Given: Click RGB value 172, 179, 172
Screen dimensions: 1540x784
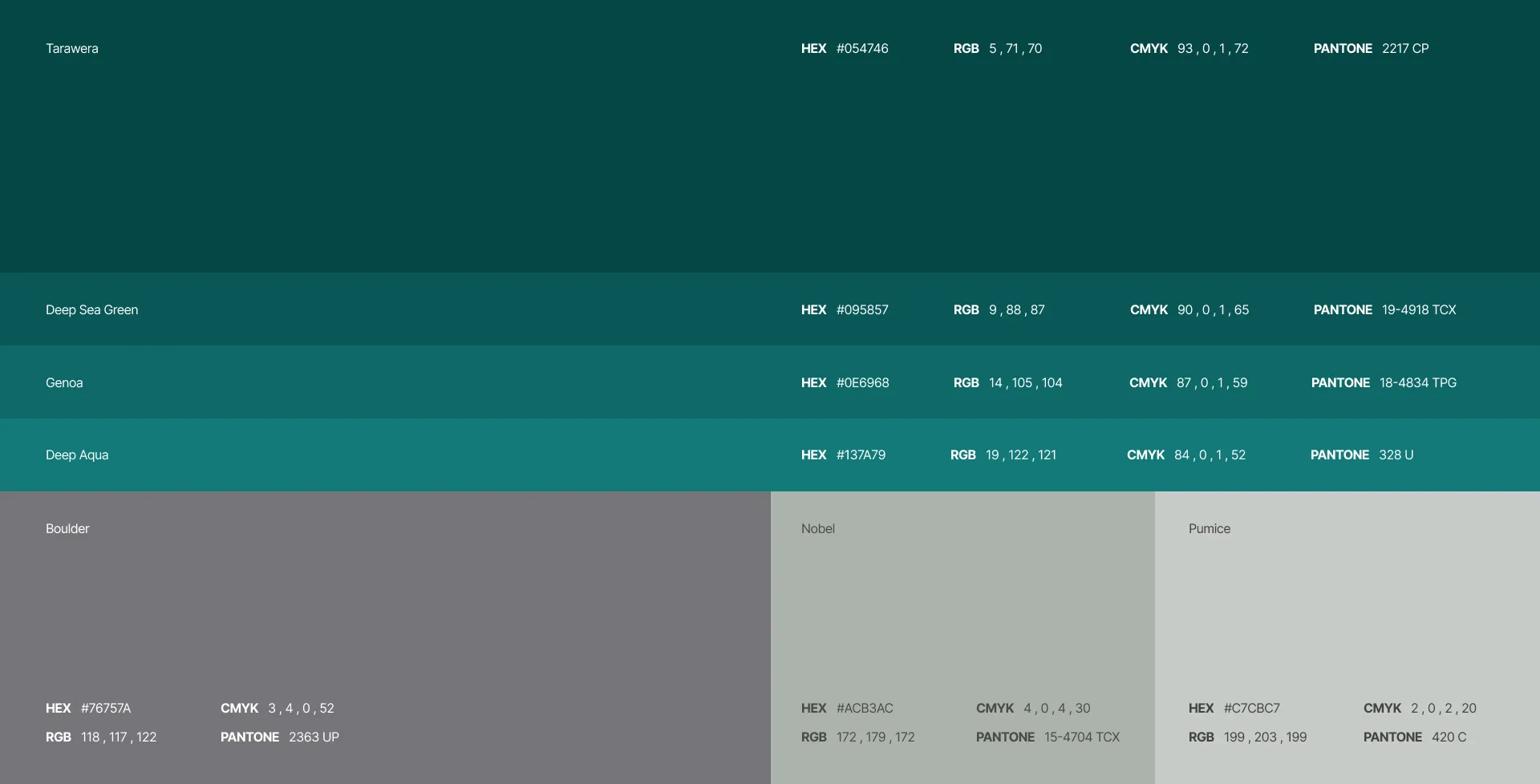Looking at the screenshot, I should [x=876, y=737].
